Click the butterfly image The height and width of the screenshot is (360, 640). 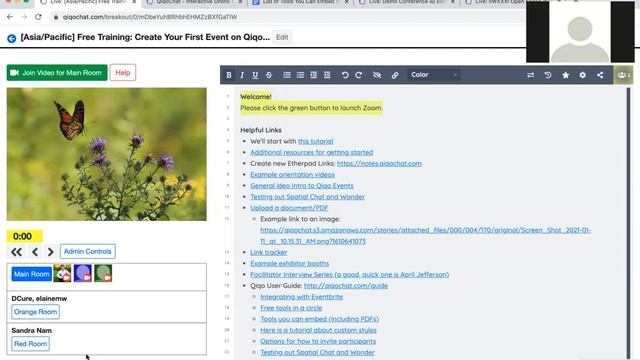click(x=107, y=154)
